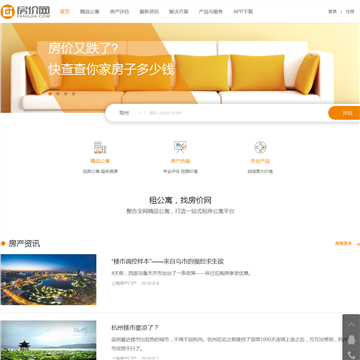This screenshot has width=360, height=360.
Task: Click the QQ penguin contact icon
Action: coord(351,340)
